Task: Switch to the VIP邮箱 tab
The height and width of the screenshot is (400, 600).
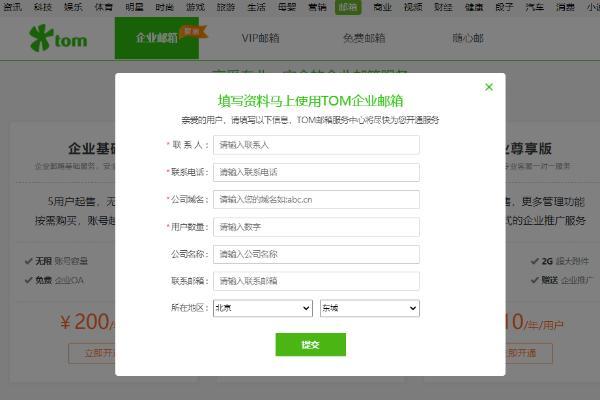Action: [261, 38]
